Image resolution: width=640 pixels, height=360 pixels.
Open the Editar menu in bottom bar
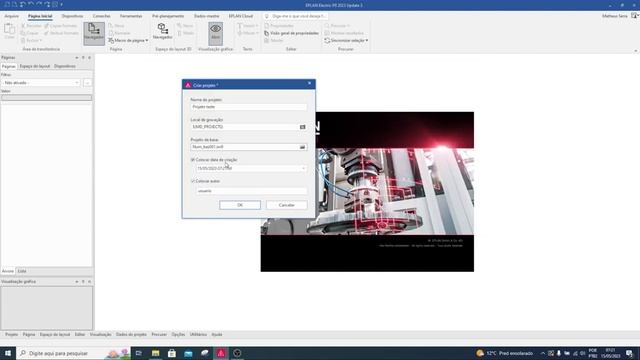pyautogui.click(x=80, y=334)
